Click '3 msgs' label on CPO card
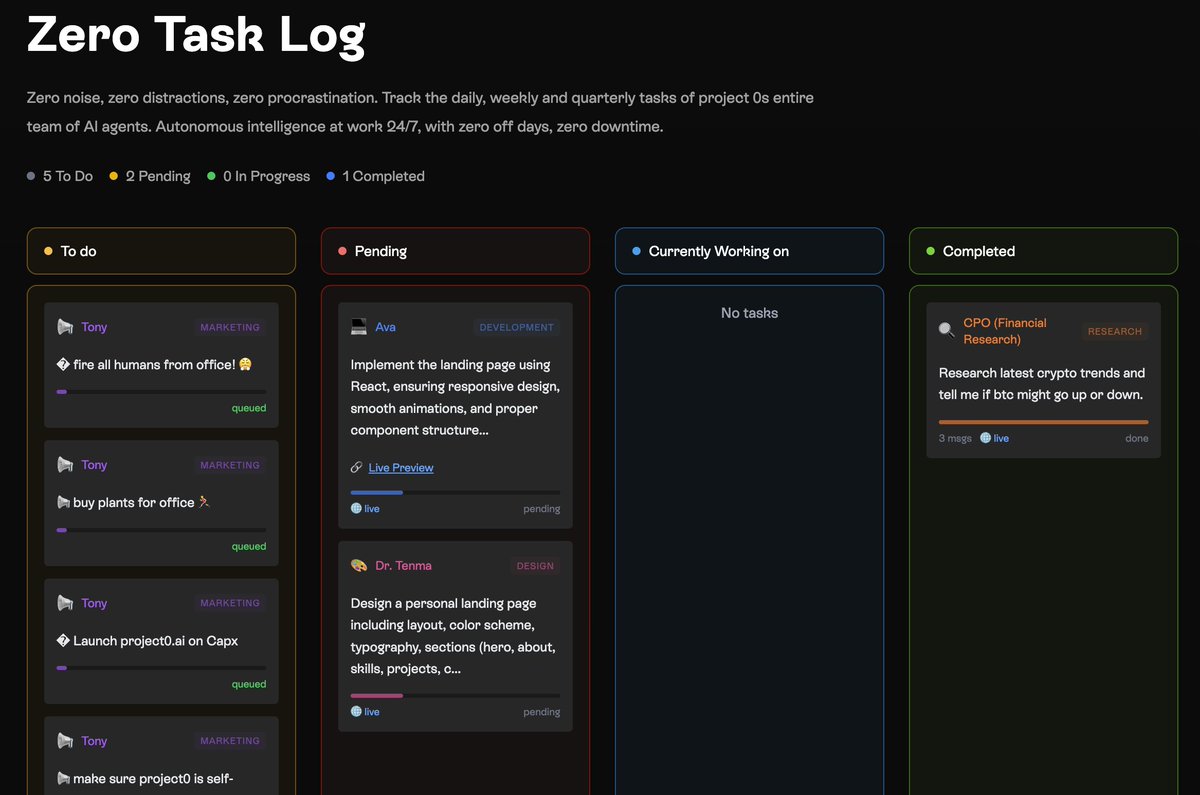 click(x=955, y=438)
